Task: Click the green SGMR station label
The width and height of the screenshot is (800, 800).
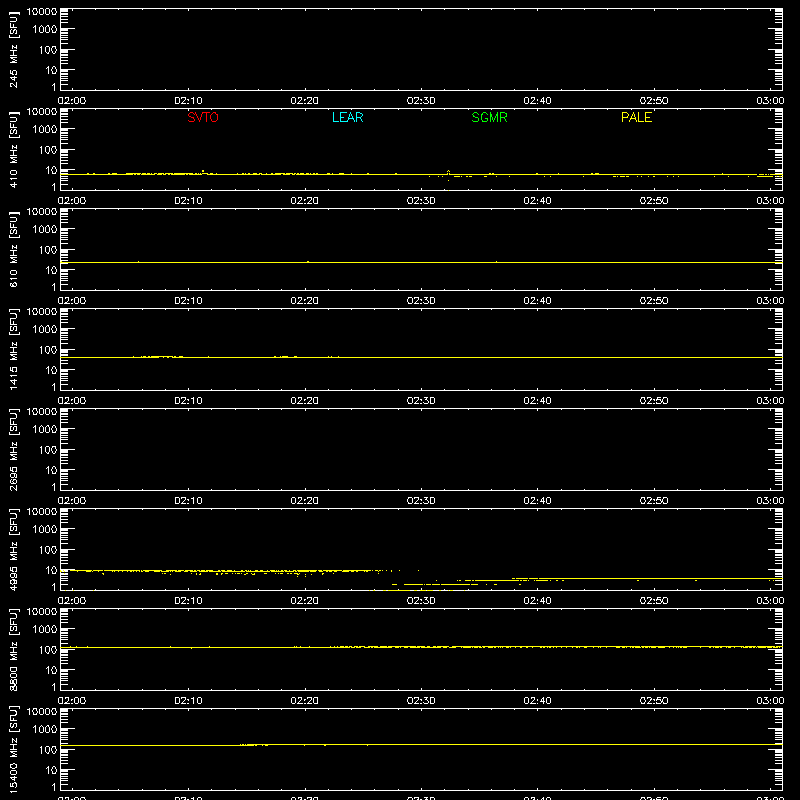Action: coord(489,117)
